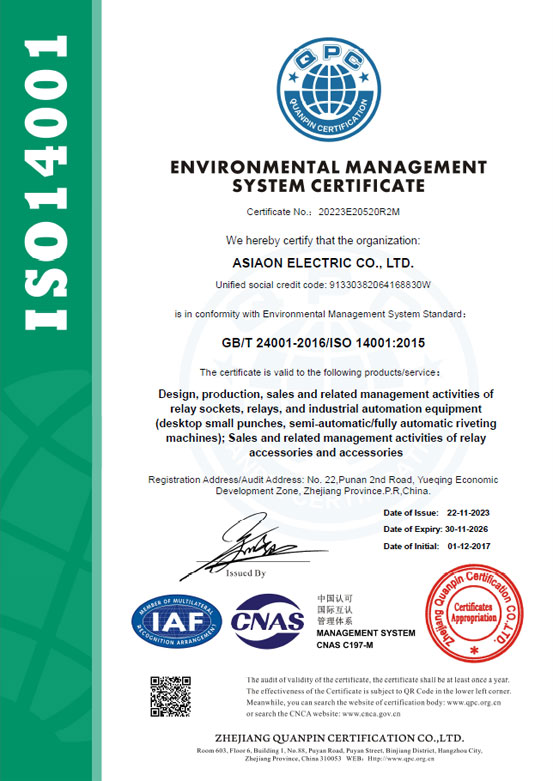Viewport: 553px width, 781px height.
Task: Click 'ZHEJIANG QUANPIN CERTIFICATION CO.,LTD.' footer name
Action: click(340, 738)
